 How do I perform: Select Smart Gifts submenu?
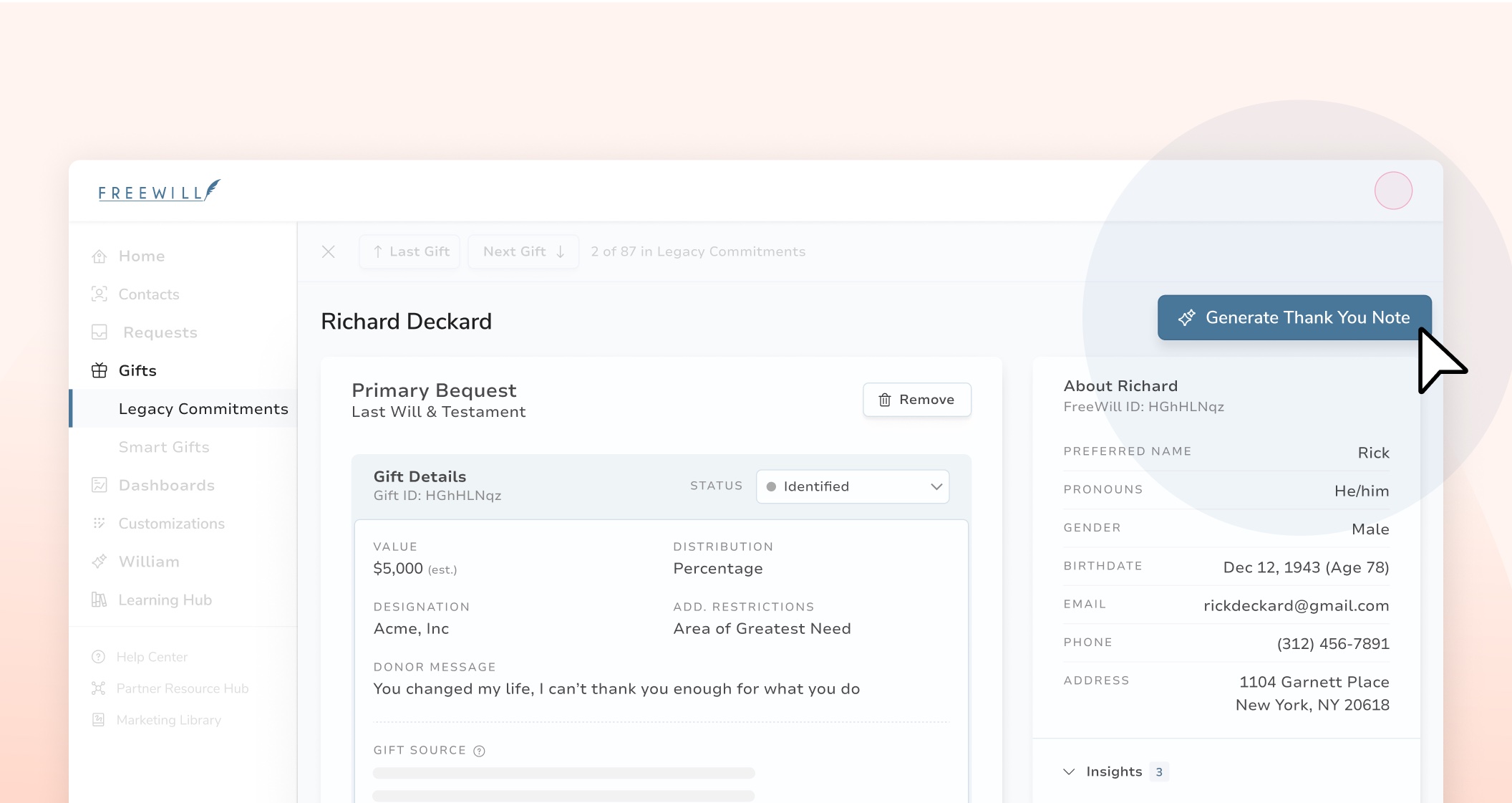pyautogui.click(x=164, y=447)
